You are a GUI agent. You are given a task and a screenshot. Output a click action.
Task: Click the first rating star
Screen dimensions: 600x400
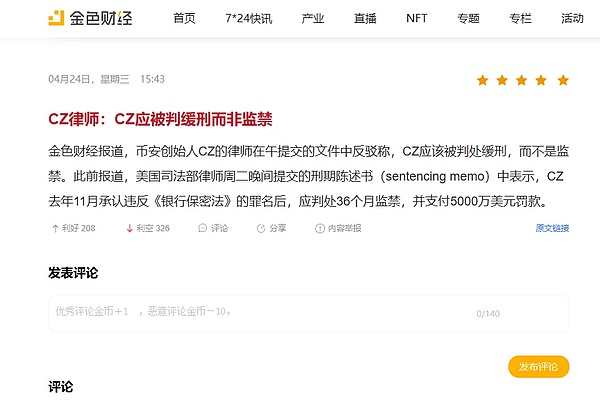(x=483, y=80)
